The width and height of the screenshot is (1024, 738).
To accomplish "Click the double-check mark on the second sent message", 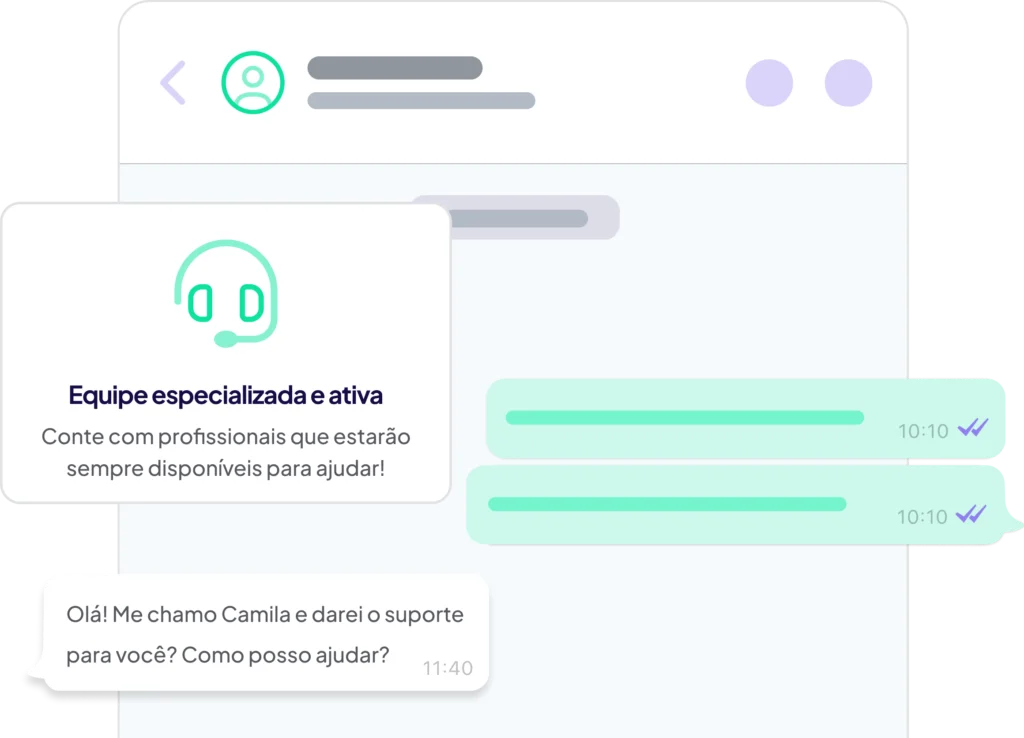I will point(970,515).
